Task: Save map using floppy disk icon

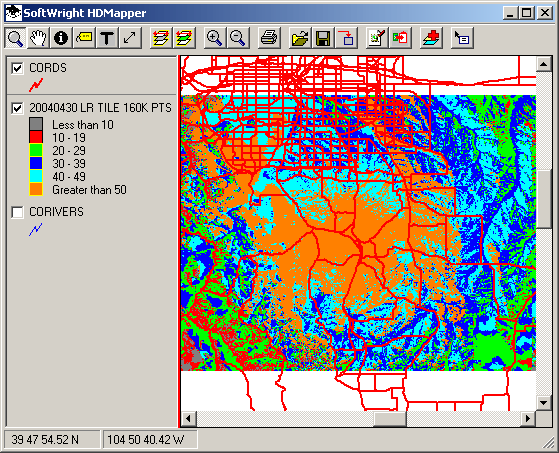Action: (x=323, y=38)
